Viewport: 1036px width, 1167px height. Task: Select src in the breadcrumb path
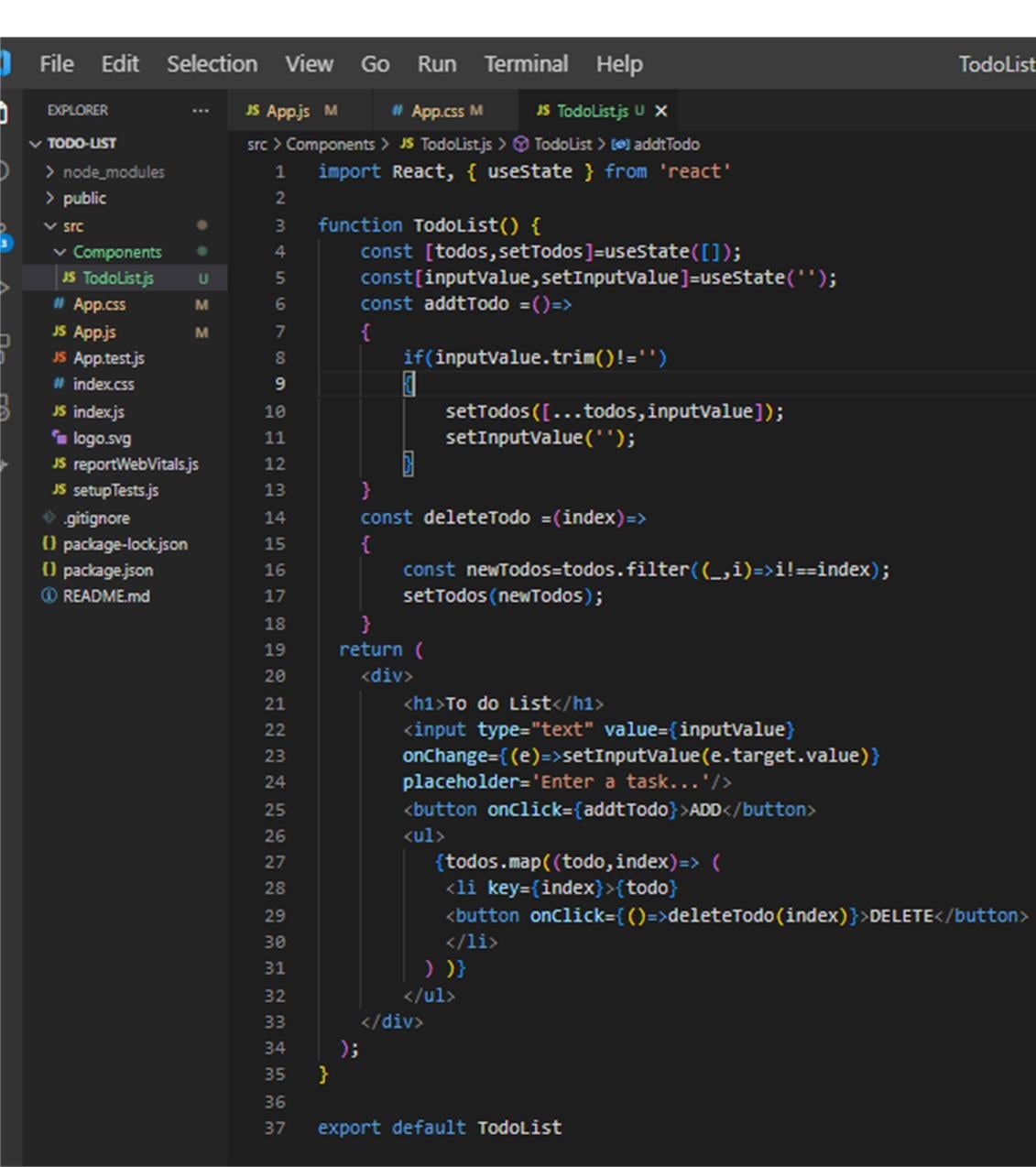point(257,144)
